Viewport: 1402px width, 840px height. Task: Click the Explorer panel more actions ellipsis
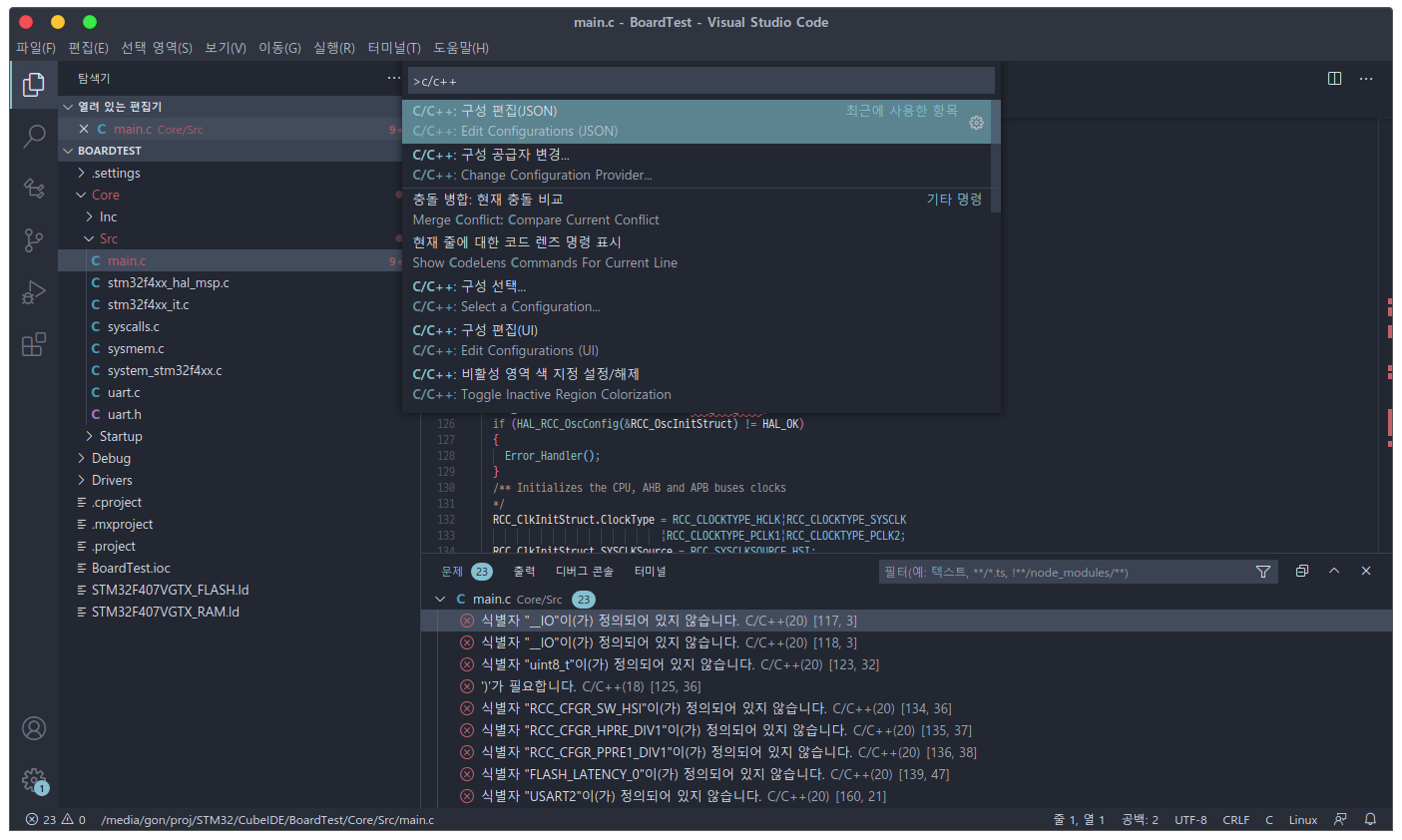[x=394, y=78]
